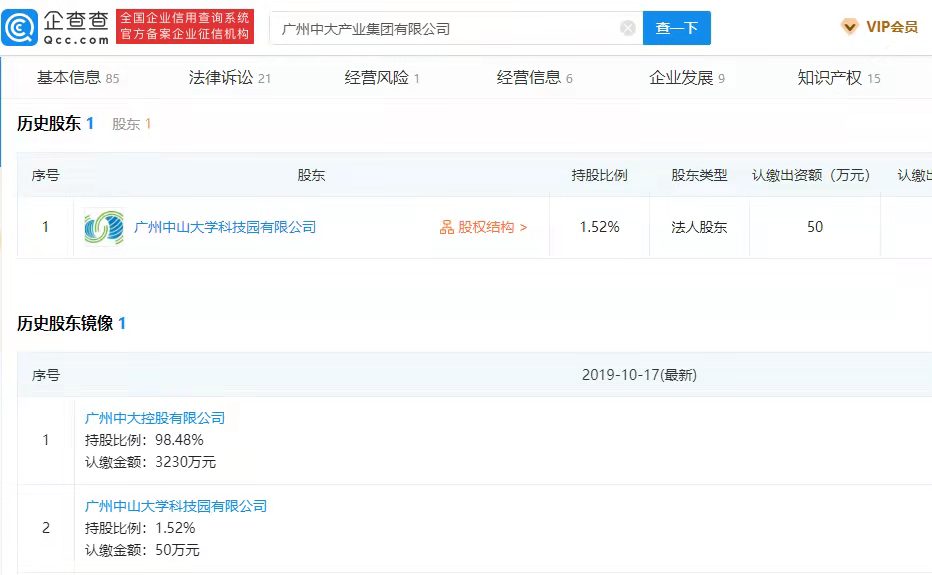The image size is (932, 575).
Task: Click the 全国企业信用查询系统 red banner
Action: 185,26
